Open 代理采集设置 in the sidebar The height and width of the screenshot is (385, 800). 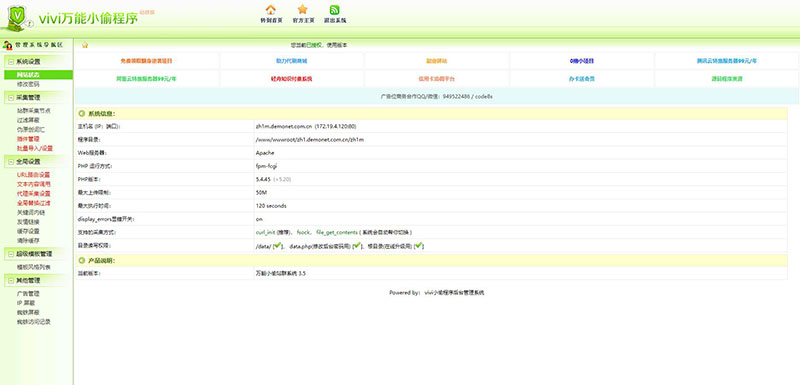34,194
